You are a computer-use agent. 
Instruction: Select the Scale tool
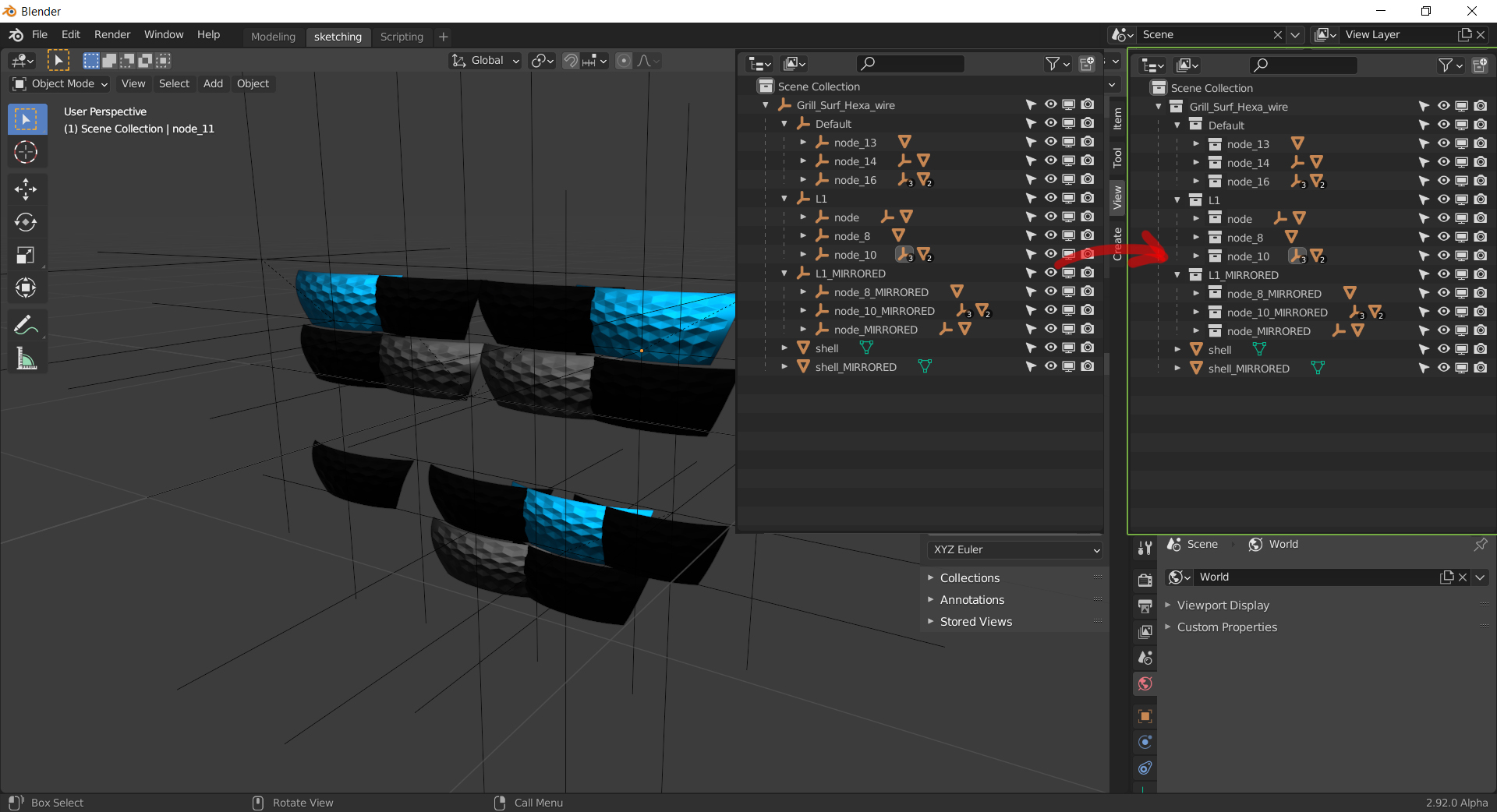26,255
